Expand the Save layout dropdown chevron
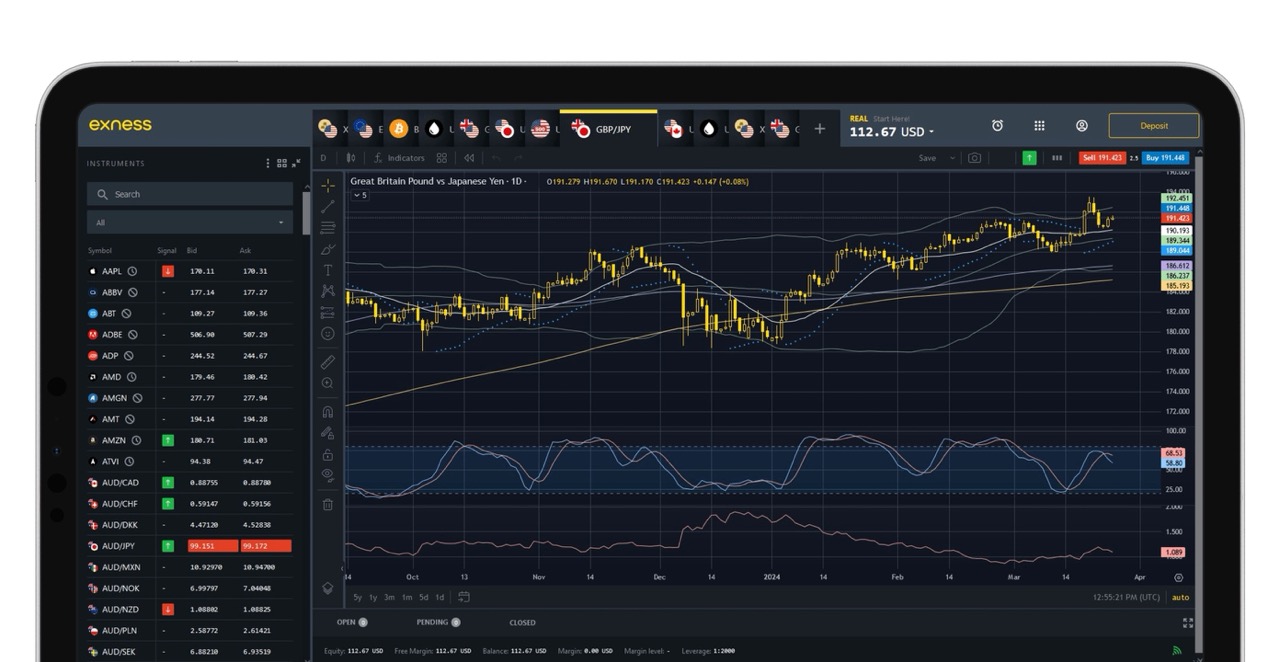This screenshot has height=662, width=1280. (x=953, y=158)
